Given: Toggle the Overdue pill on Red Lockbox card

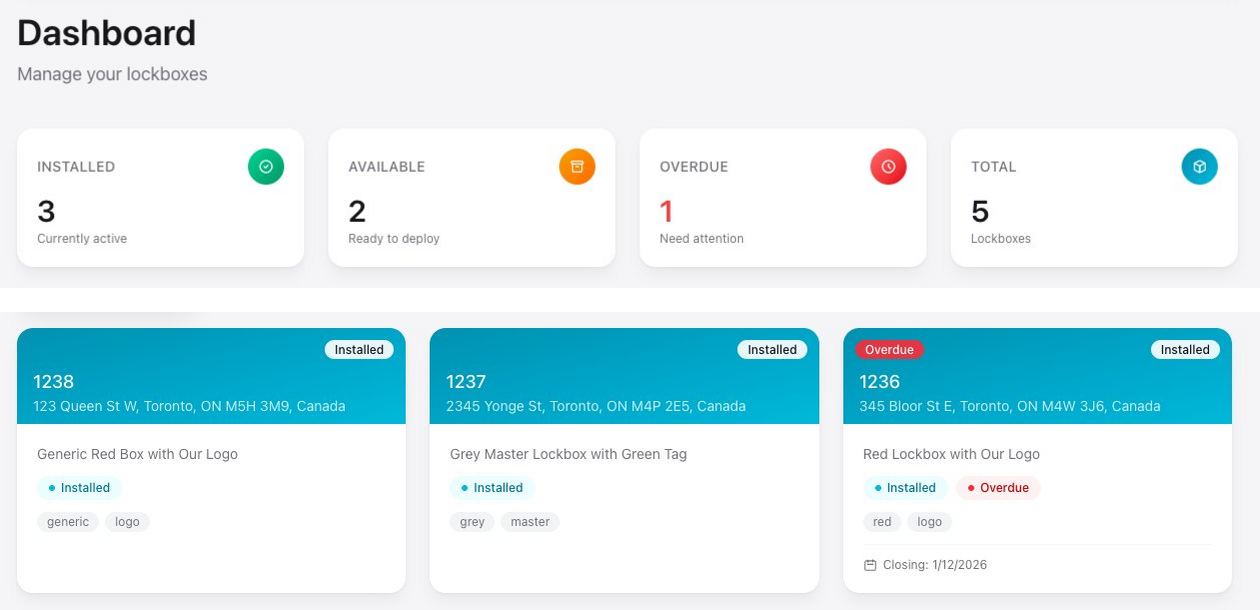Looking at the screenshot, I should click(998, 488).
